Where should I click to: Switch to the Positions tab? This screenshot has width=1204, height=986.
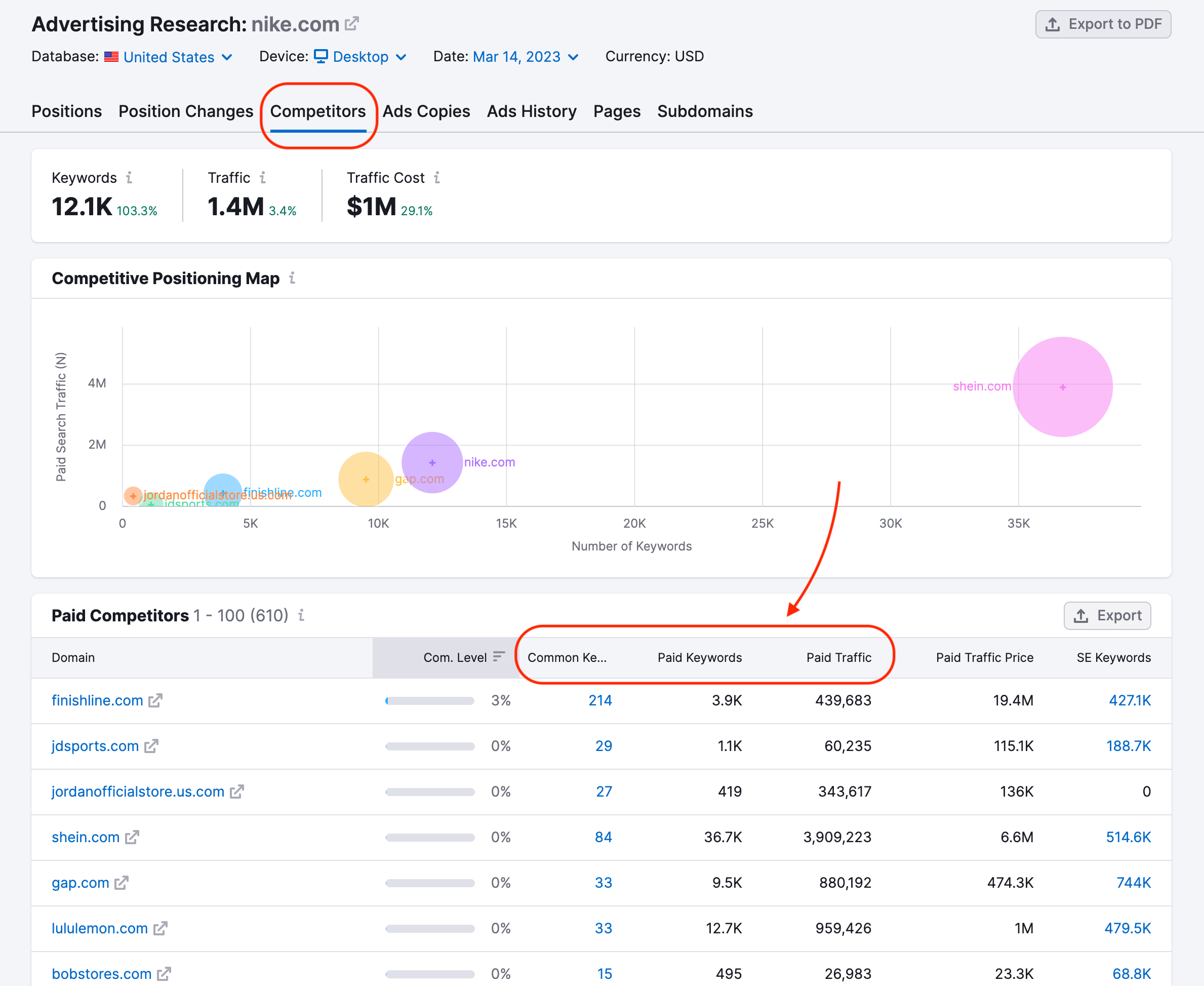[65, 111]
